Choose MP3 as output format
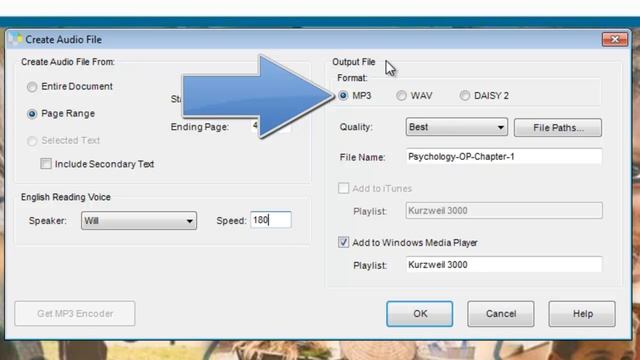Screen dimensions: 640x360 (343, 96)
